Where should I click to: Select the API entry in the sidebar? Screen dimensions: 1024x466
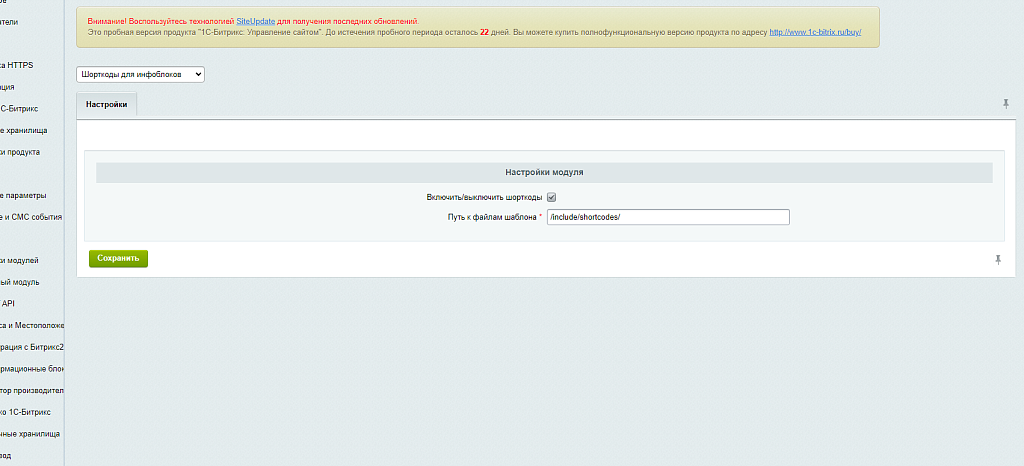tap(8, 304)
